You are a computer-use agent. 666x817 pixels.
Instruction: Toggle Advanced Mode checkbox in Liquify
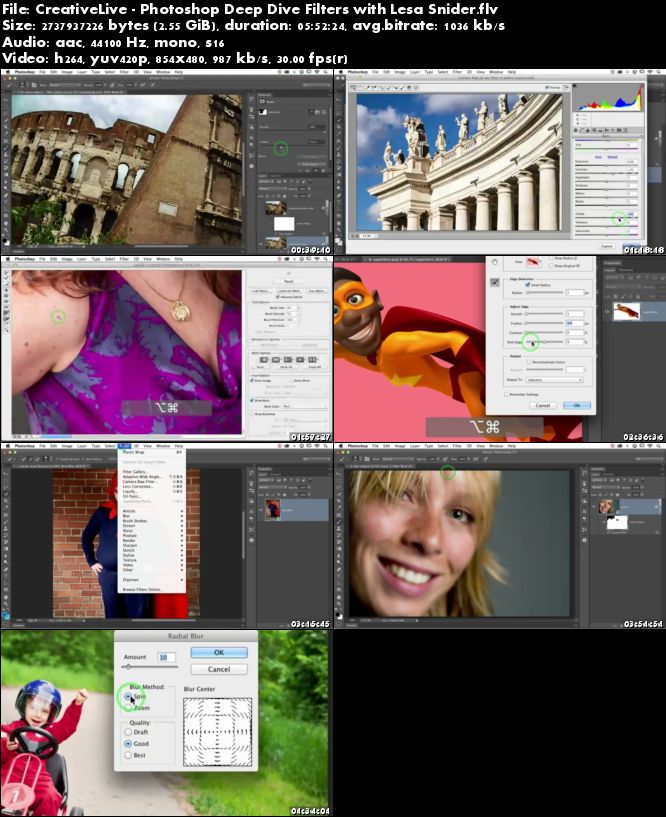click(278, 296)
